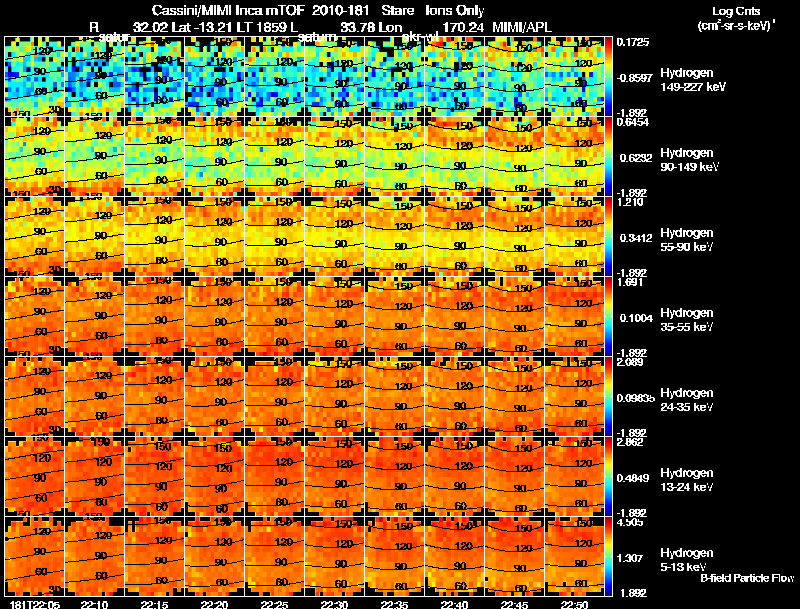Click the colorbar maximum value '0.1725'
Image resolution: width=800 pixels, height=609 pixels.
[x=633, y=42]
